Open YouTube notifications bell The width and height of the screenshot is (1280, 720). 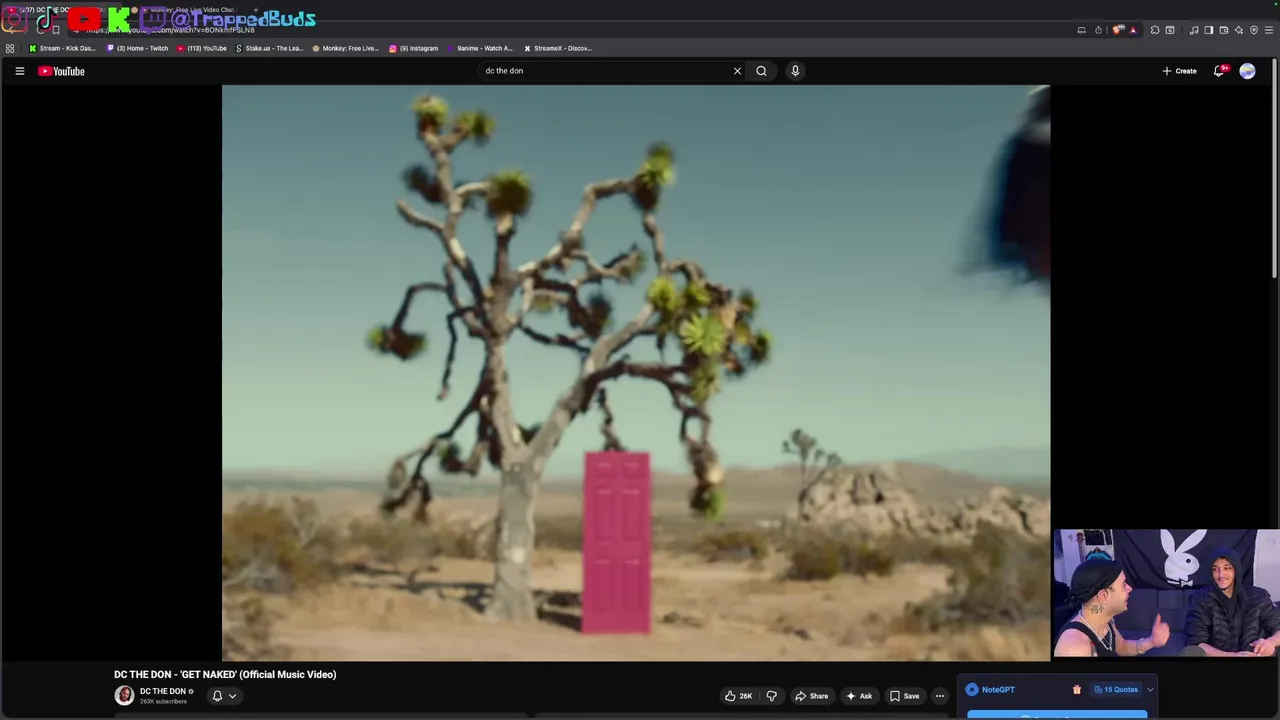point(1219,71)
